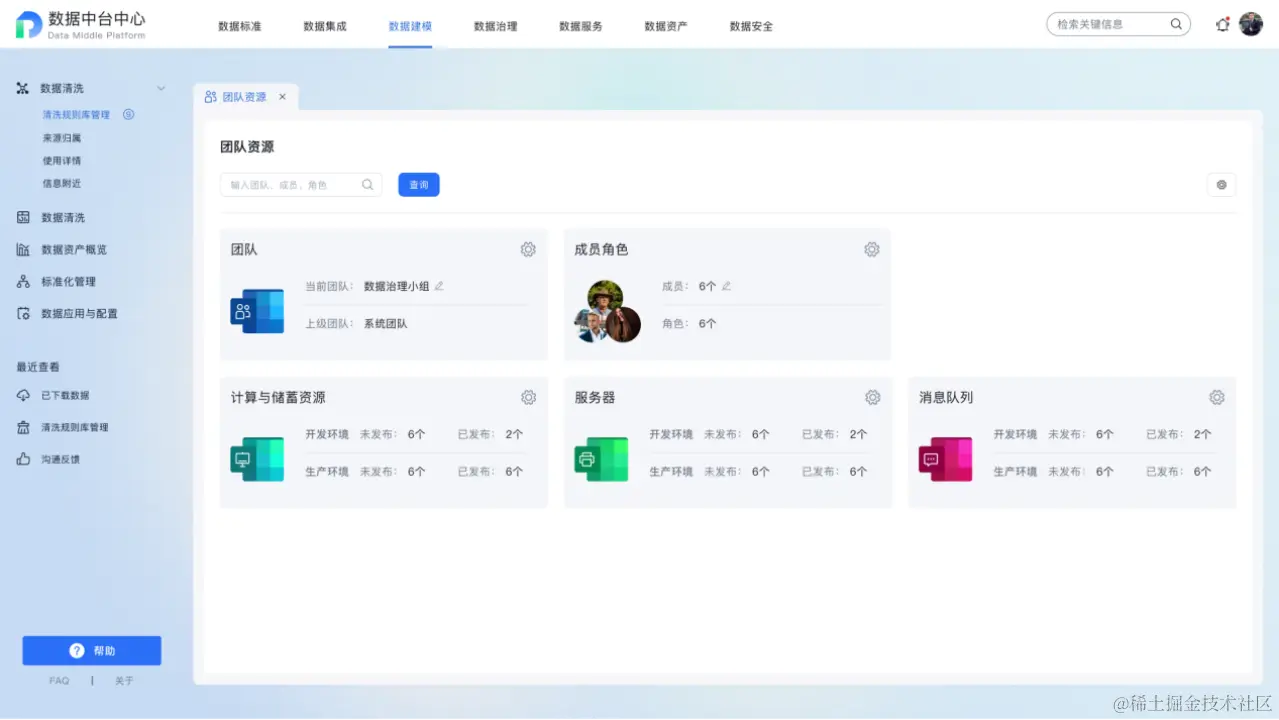Click the 帮助 help button
Viewport: 1279px width, 720px height.
point(91,650)
